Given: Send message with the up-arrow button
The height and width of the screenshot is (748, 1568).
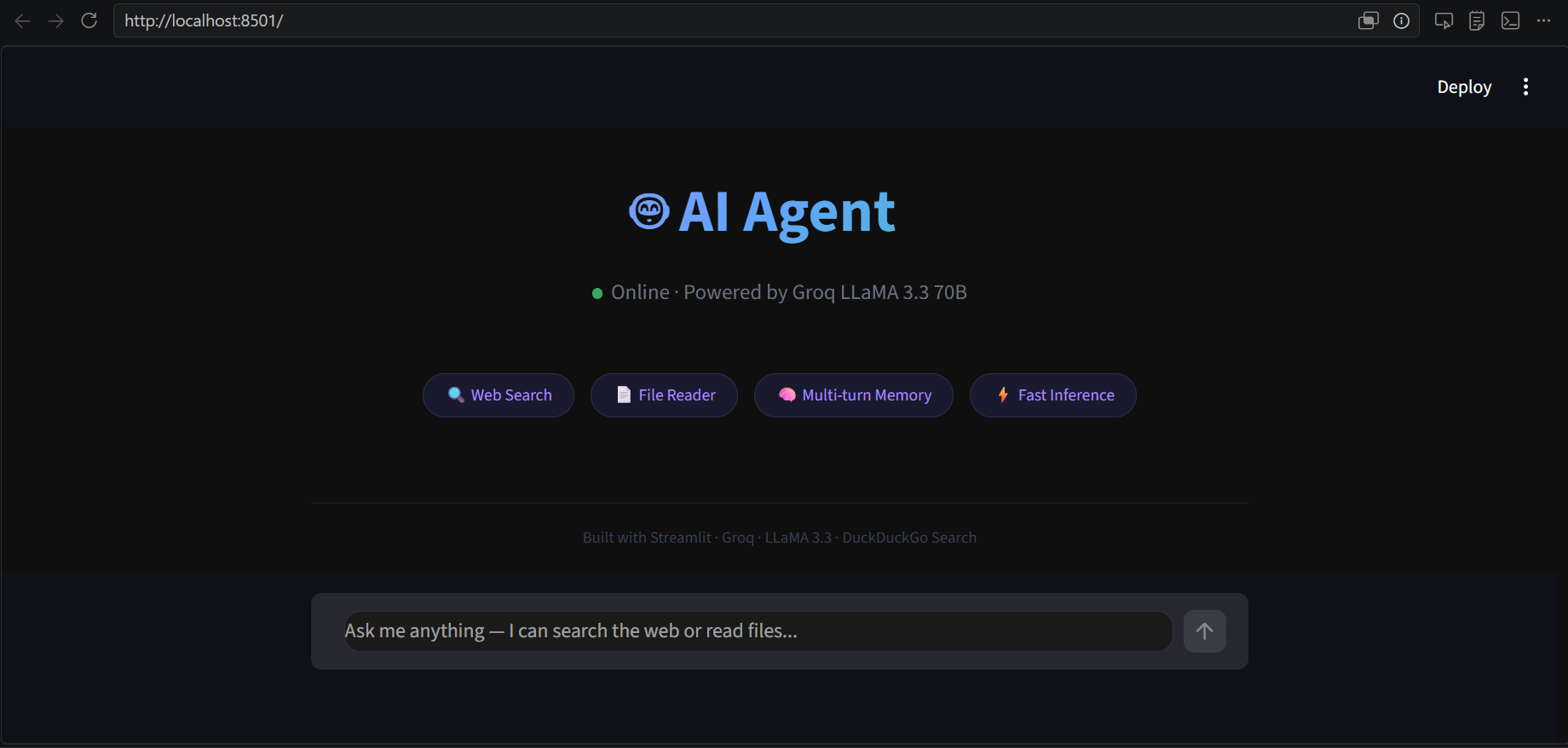Looking at the screenshot, I should click(1205, 631).
